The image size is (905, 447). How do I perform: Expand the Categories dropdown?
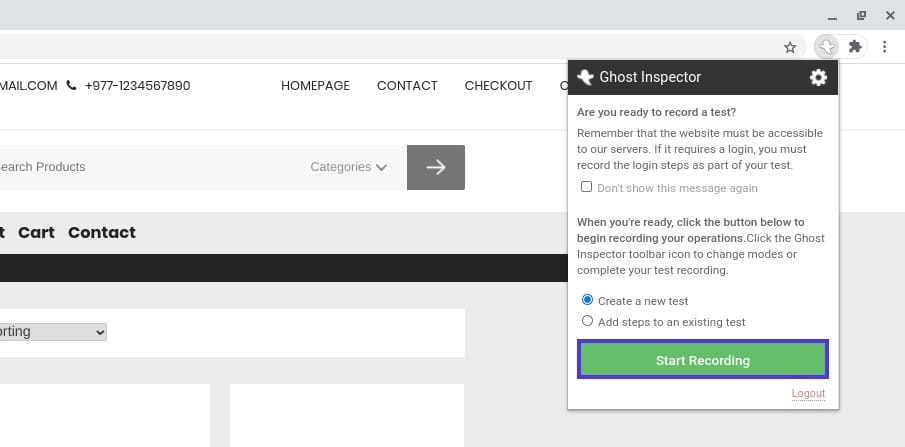348,167
